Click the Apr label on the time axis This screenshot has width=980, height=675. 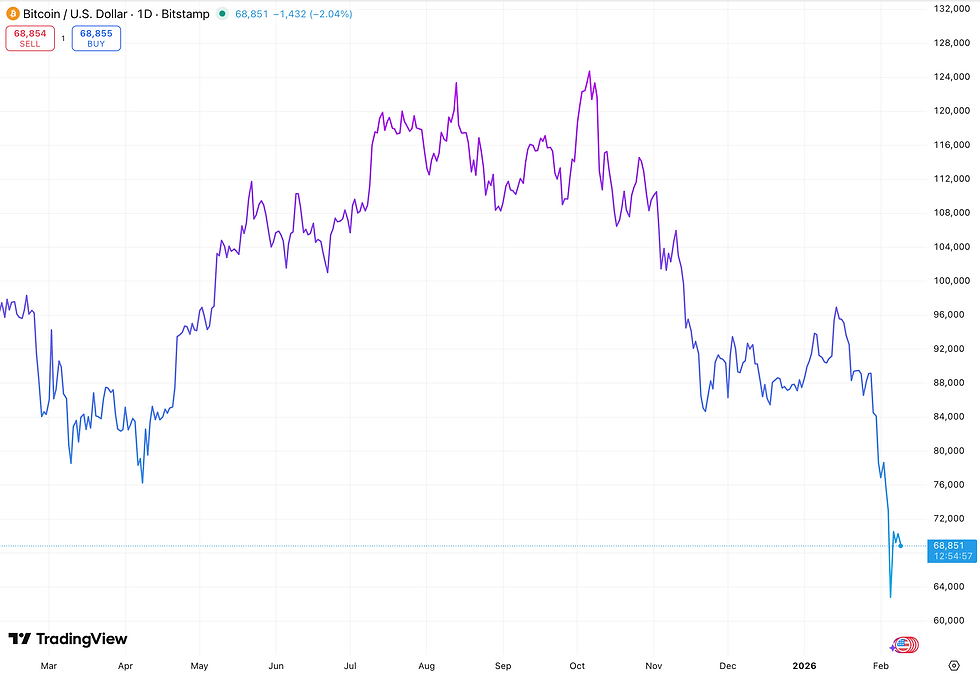(125, 666)
